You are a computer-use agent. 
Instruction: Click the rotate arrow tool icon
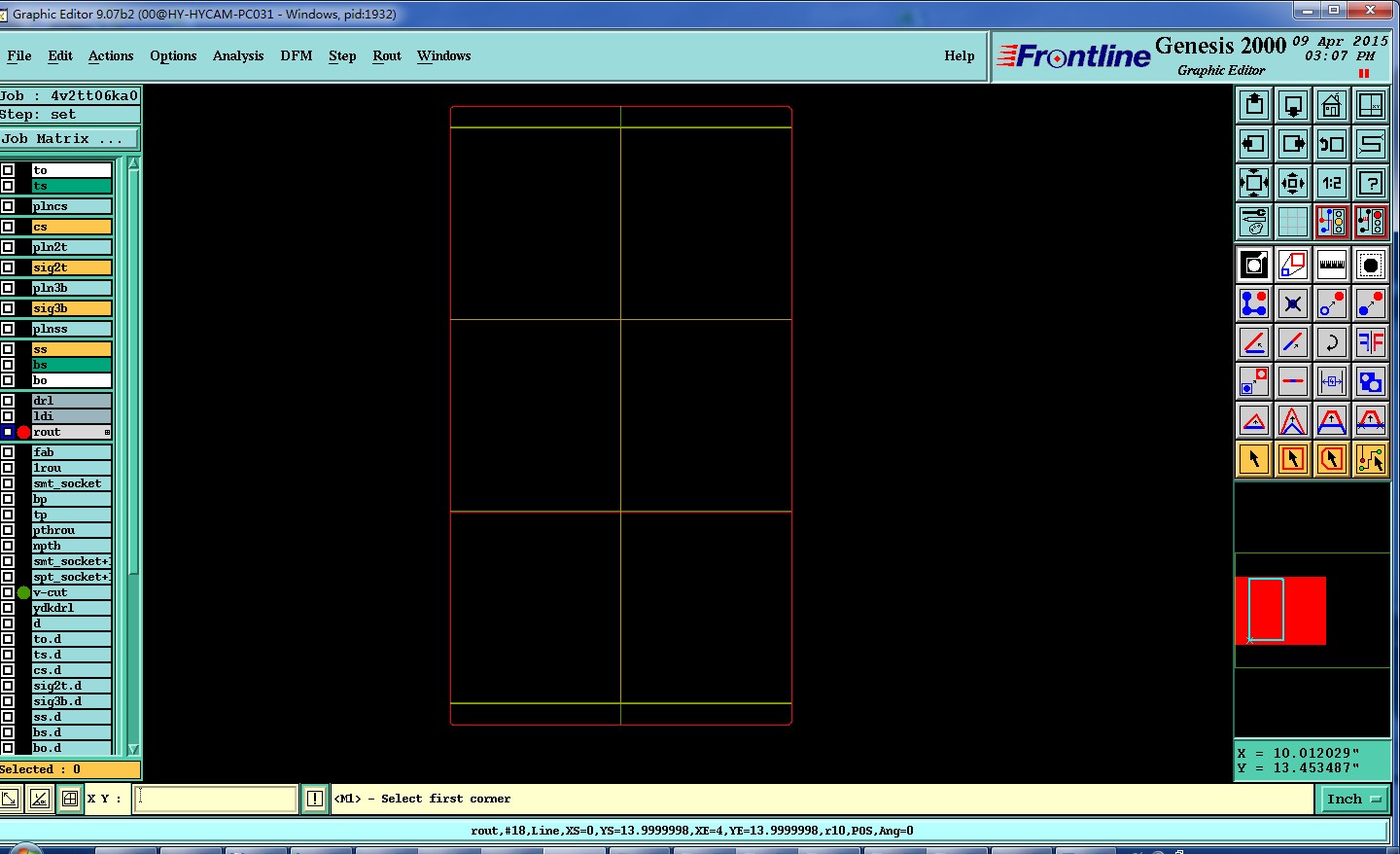click(1332, 342)
